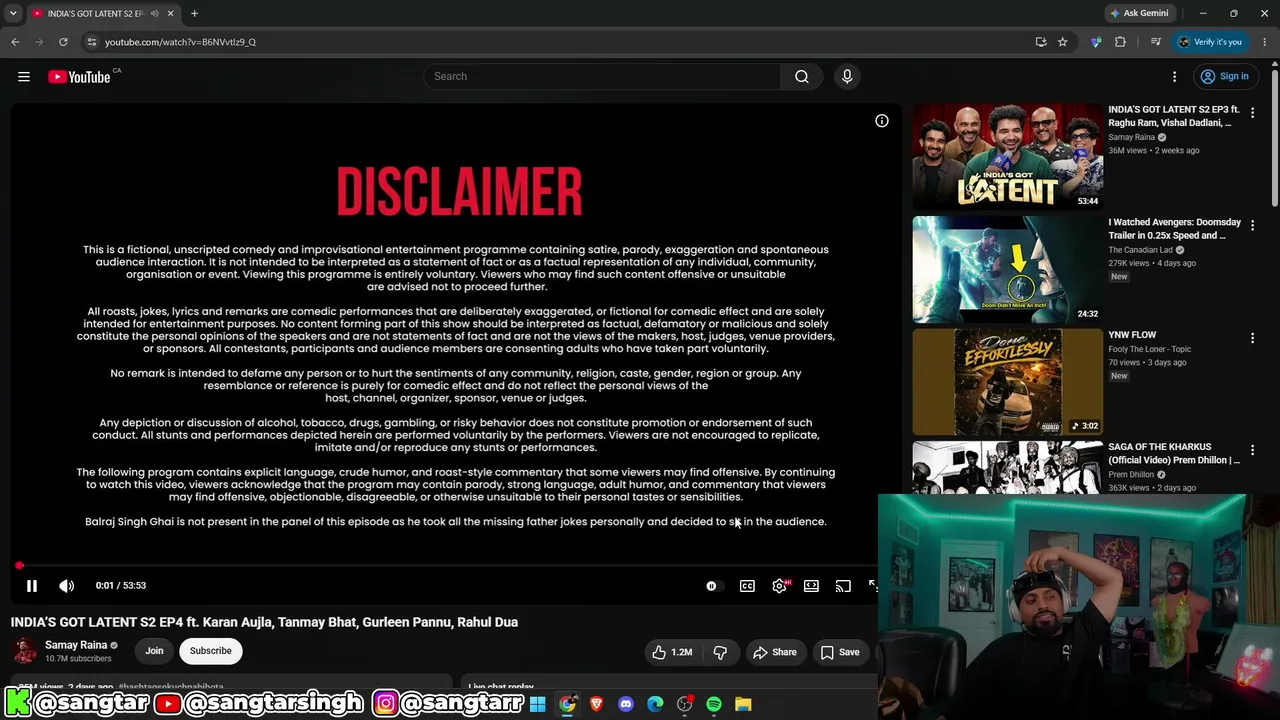Open the YouTube guide hamburger menu
This screenshot has height=720, width=1280.
(x=24, y=77)
